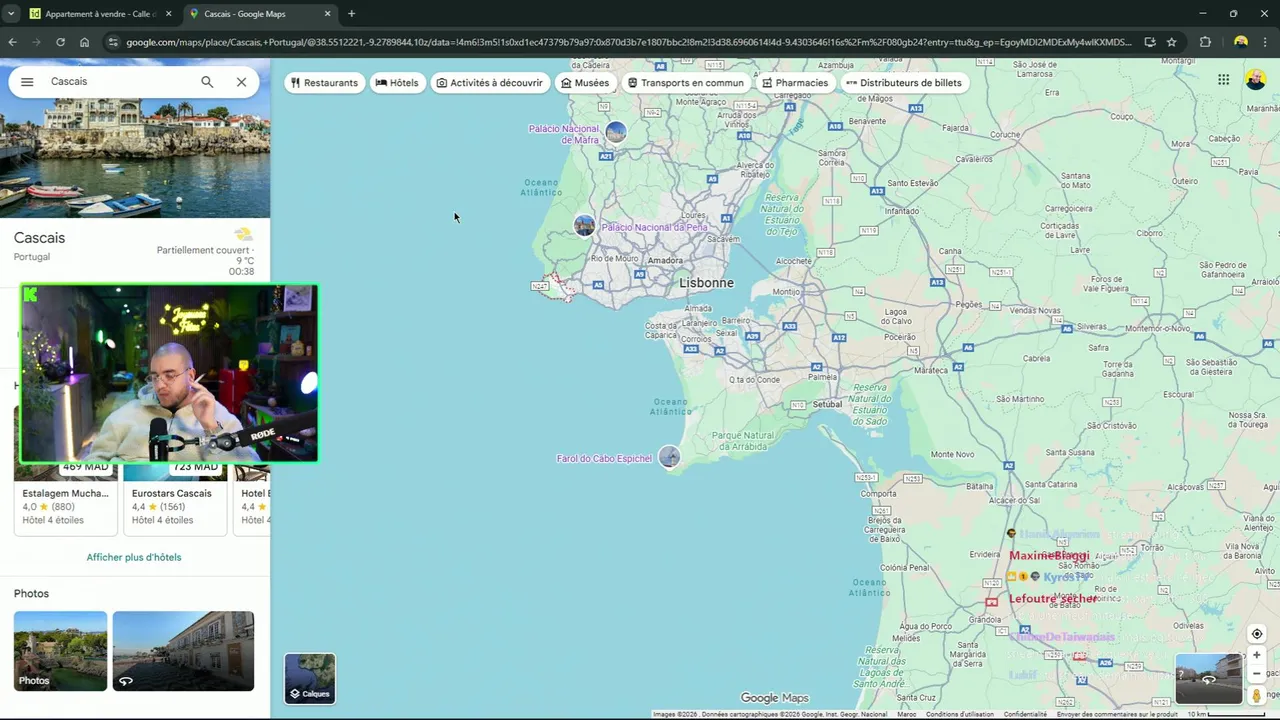The height and width of the screenshot is (720, 1280).
Task: Click the Street View pegman icon
Action: [1257, 695]
